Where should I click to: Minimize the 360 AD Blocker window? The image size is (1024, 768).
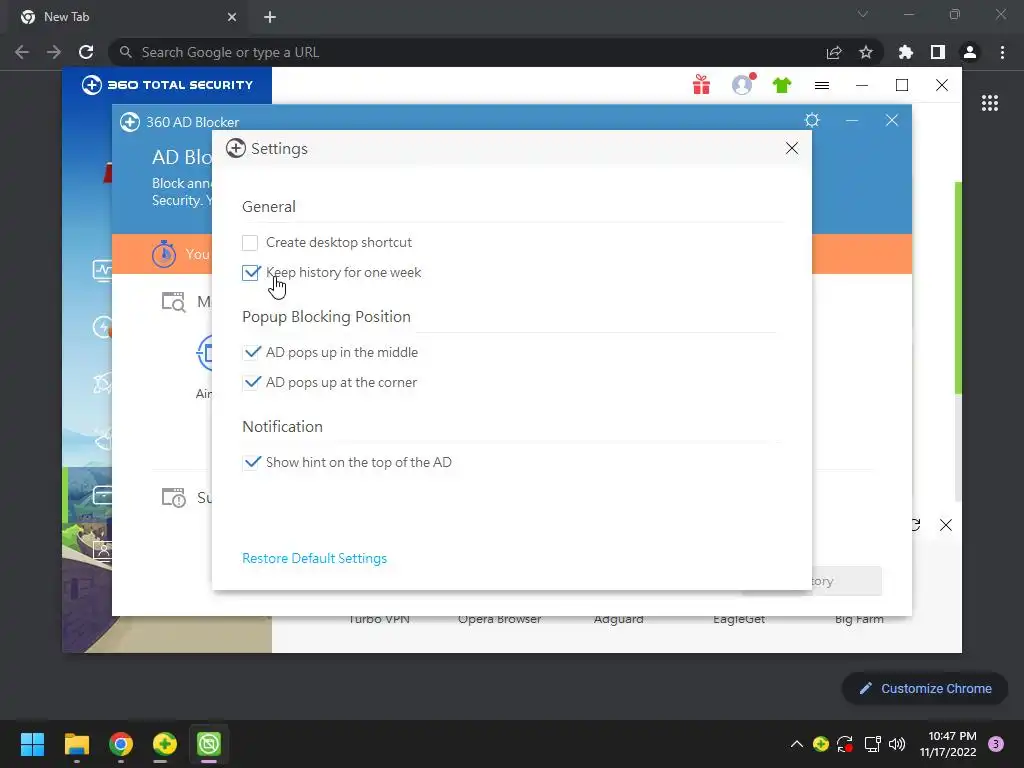tap(852, 120)
